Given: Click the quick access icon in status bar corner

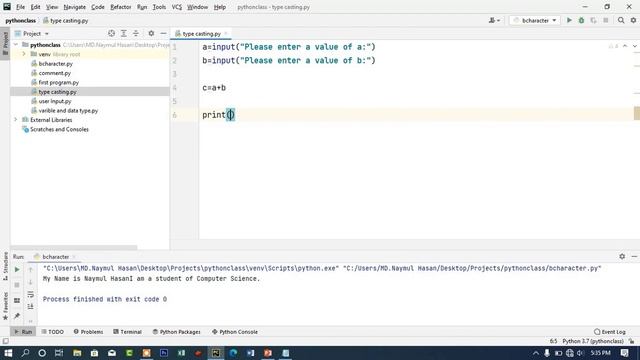Looking at the screenshot, I should tap(5, 341).
